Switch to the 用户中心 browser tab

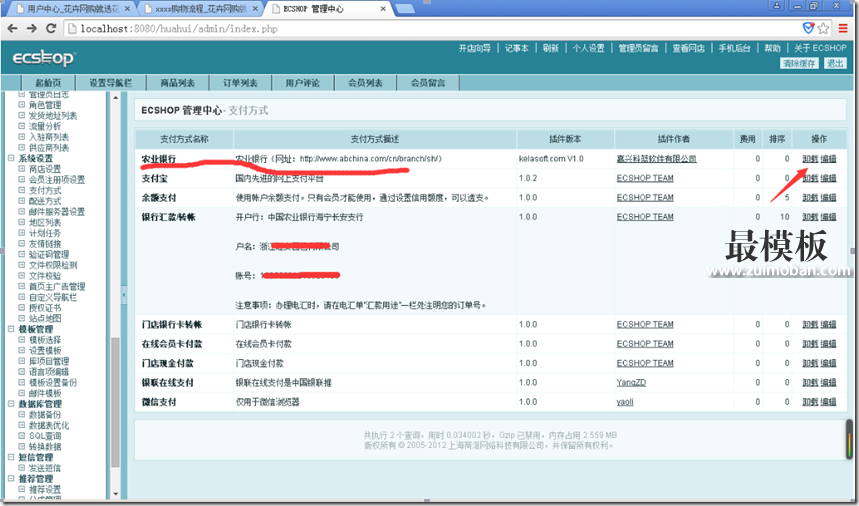(x=71, y=9)
